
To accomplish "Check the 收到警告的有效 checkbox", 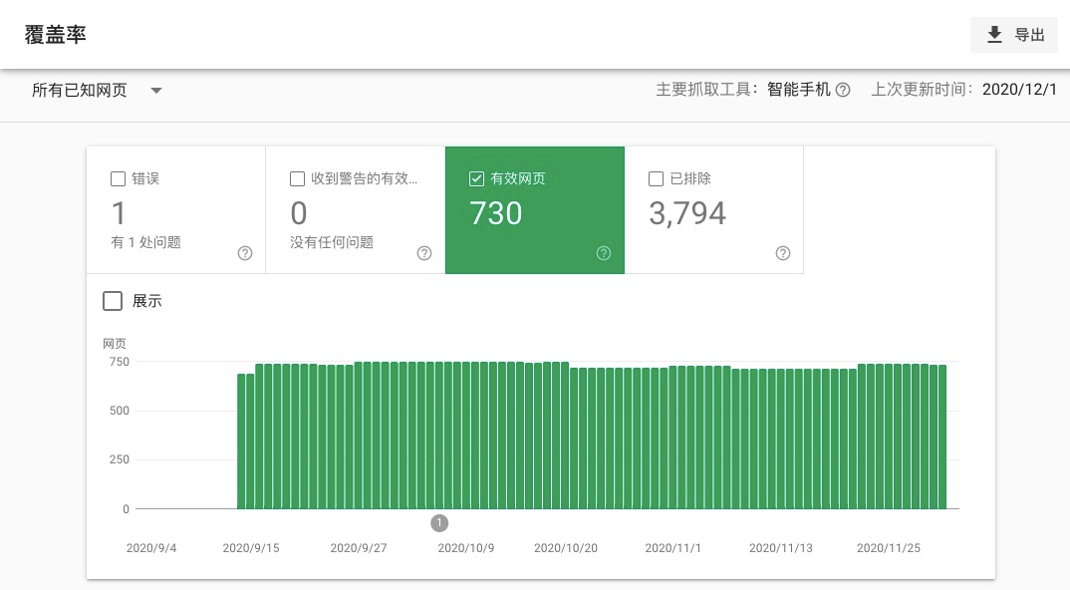I will click(297, 179).
